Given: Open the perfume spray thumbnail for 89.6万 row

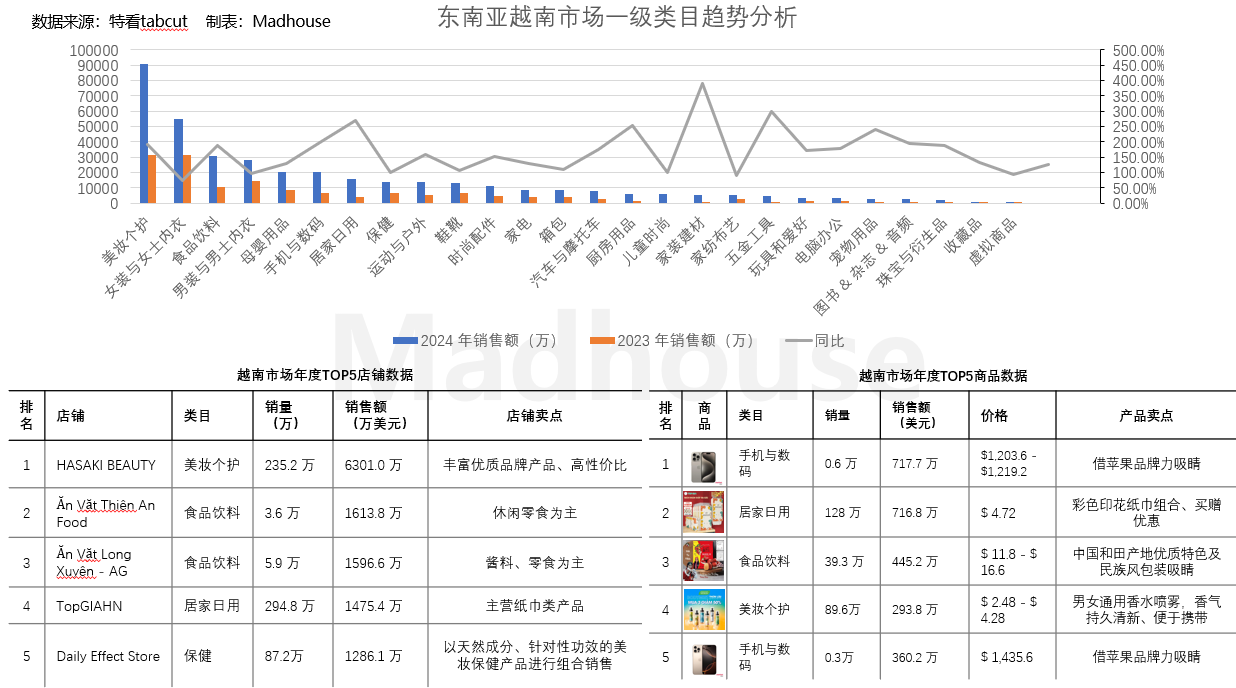Looking at the screenshot, I should click(703, 609).
